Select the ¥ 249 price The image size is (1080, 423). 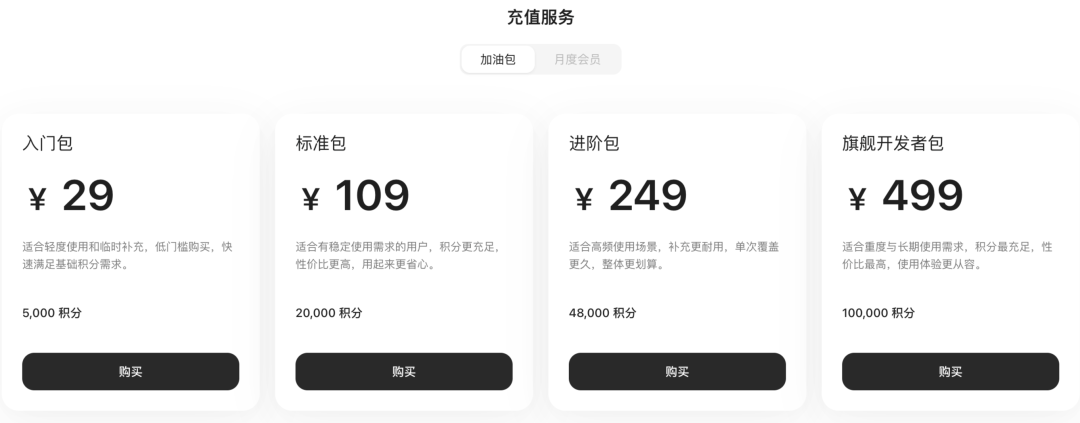point(630,197)
